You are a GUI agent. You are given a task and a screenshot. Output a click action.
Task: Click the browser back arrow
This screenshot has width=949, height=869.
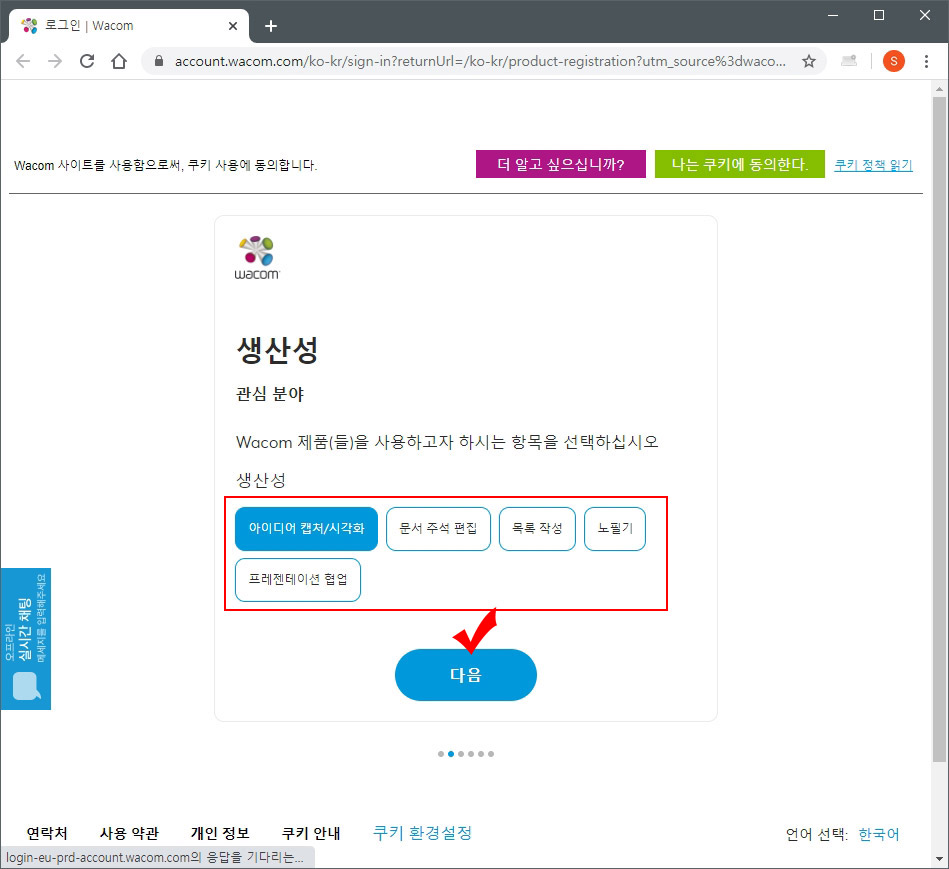point(23,60)
